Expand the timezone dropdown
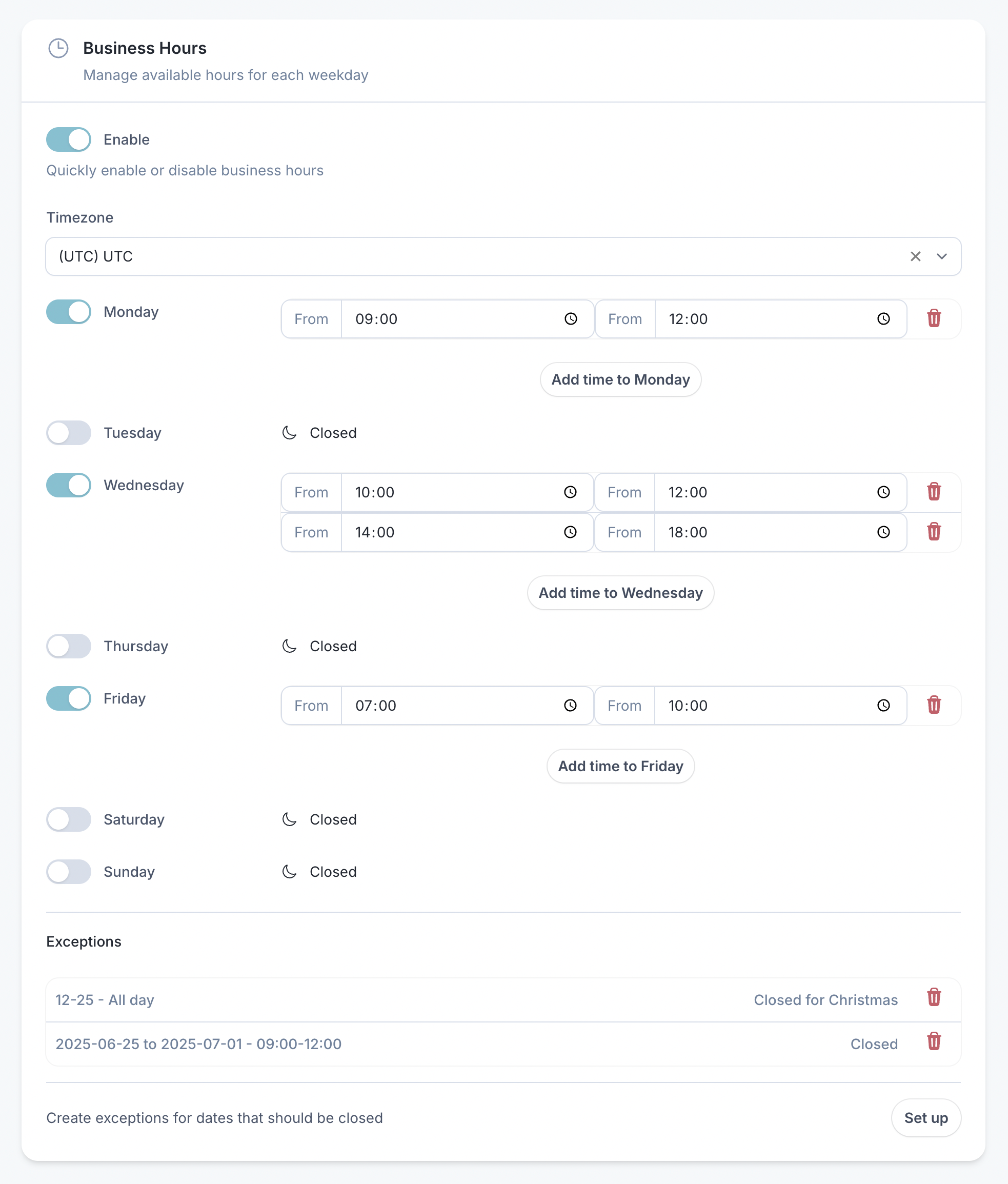Screen dimensions: 1008x1184 point(942,256)
